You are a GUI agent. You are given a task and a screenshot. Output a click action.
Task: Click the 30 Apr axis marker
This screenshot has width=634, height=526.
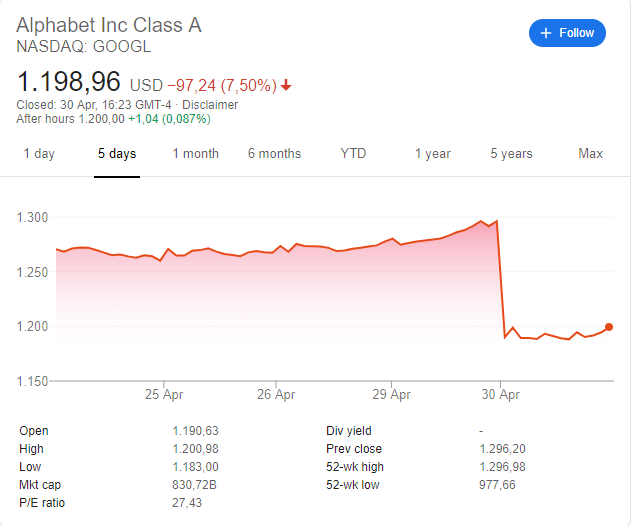tap(500, 394)
